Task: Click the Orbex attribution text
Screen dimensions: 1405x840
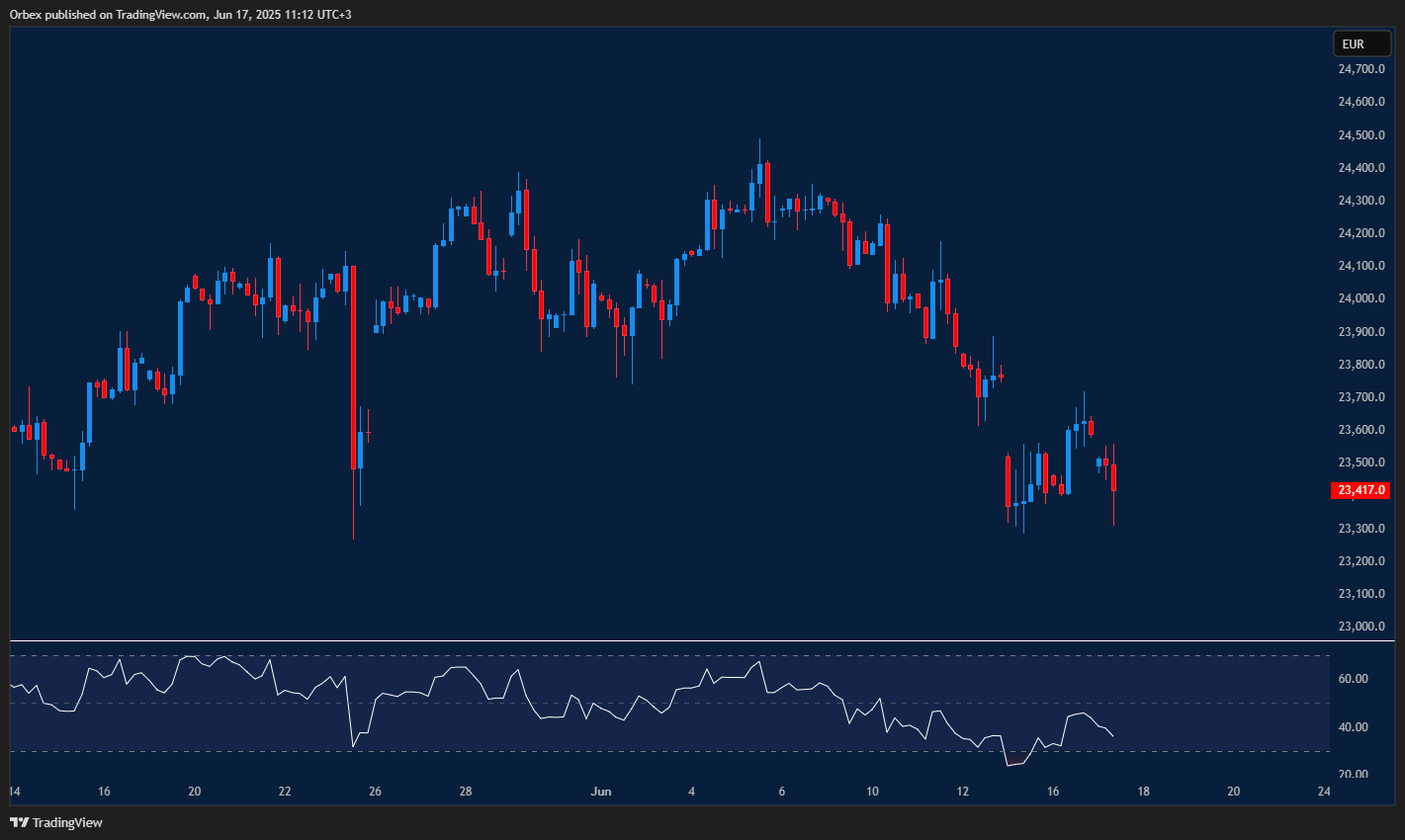Action: 25,14
